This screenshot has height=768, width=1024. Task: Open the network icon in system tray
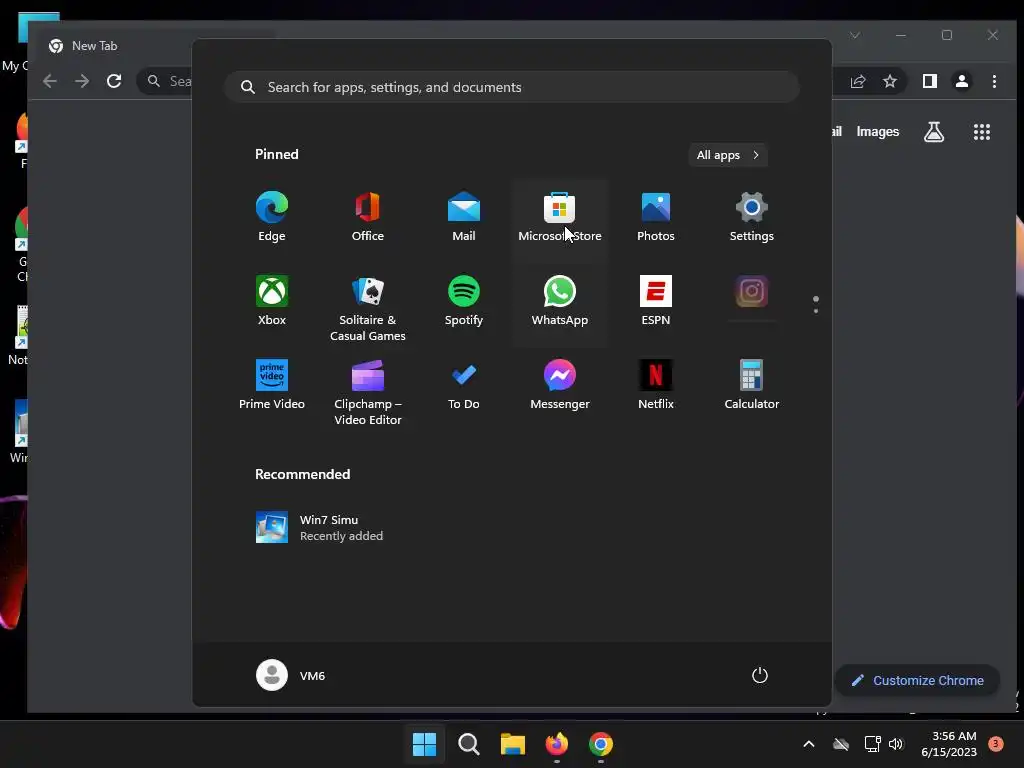(x=872, y=744)
